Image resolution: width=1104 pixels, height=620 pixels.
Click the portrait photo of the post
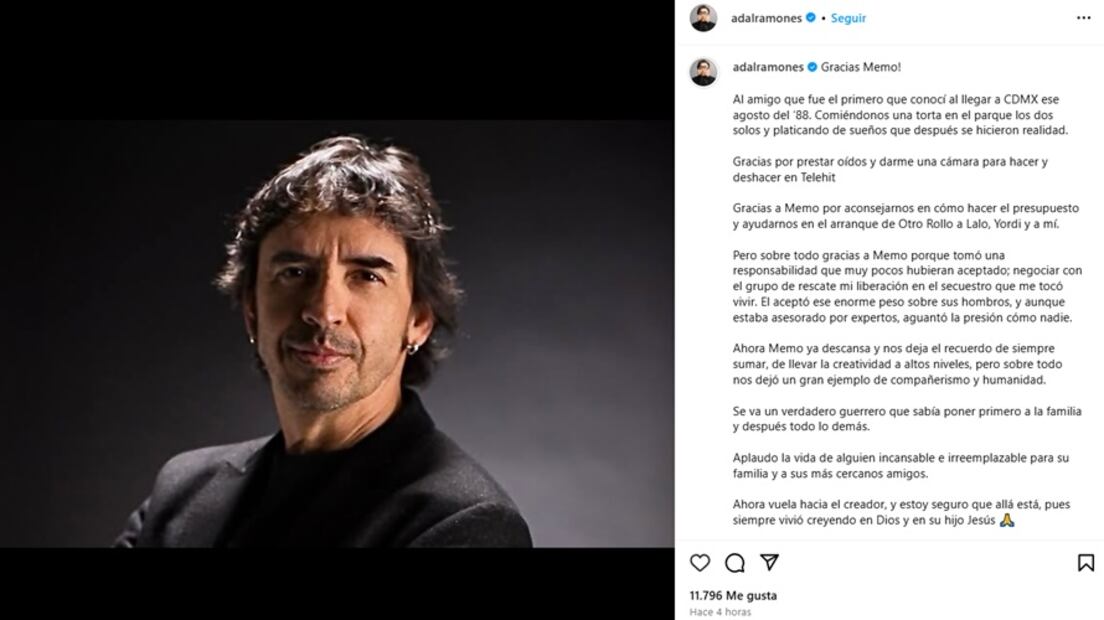click(x=337, y=334)
